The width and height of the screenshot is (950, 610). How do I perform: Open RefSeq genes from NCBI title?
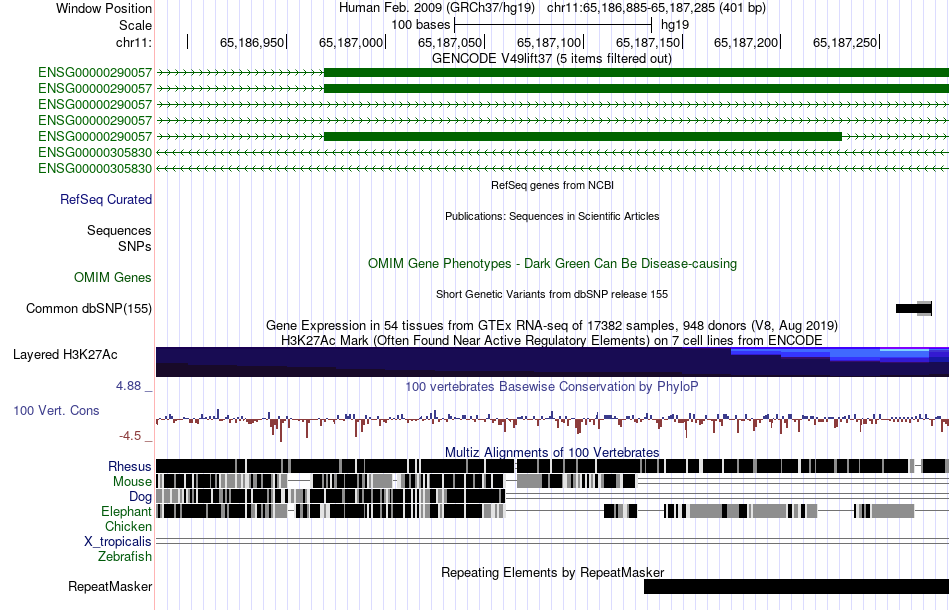(x=552, y=185)
